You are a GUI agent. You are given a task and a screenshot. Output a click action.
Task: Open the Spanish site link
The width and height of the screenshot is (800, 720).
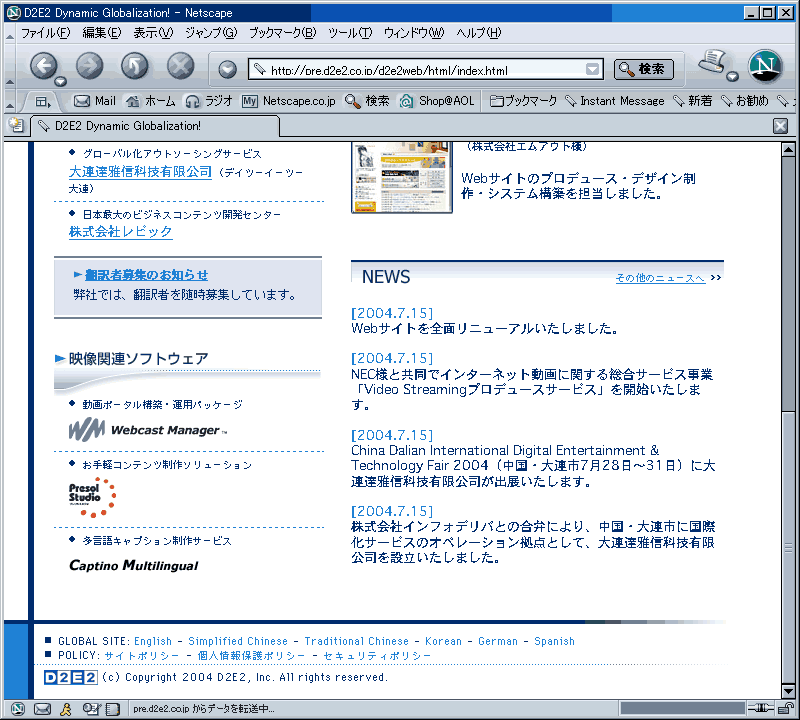pos(555,641)
